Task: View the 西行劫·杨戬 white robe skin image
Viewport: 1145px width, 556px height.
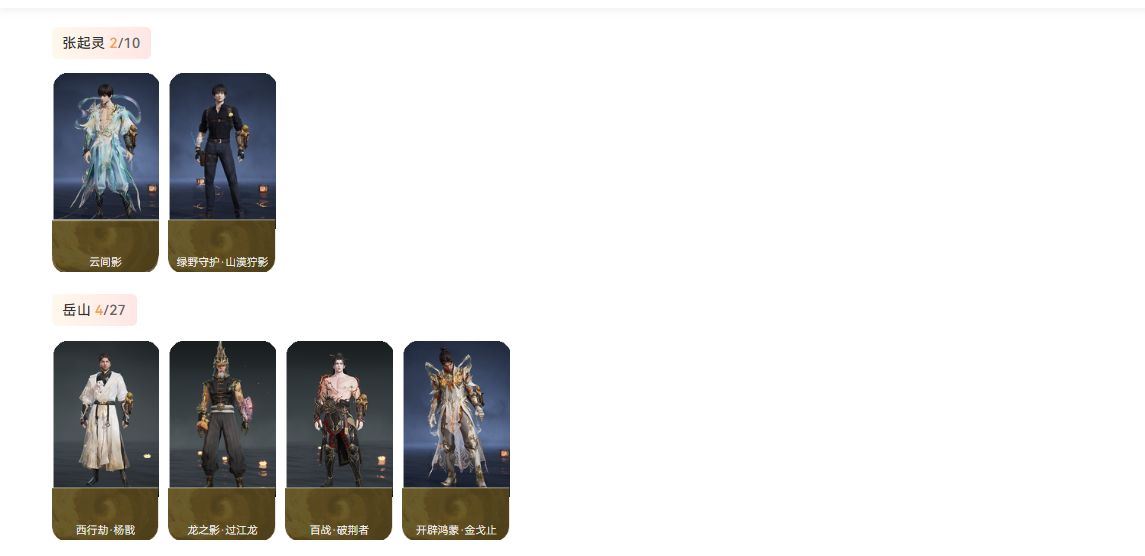Action: click(x=106, y=414)
